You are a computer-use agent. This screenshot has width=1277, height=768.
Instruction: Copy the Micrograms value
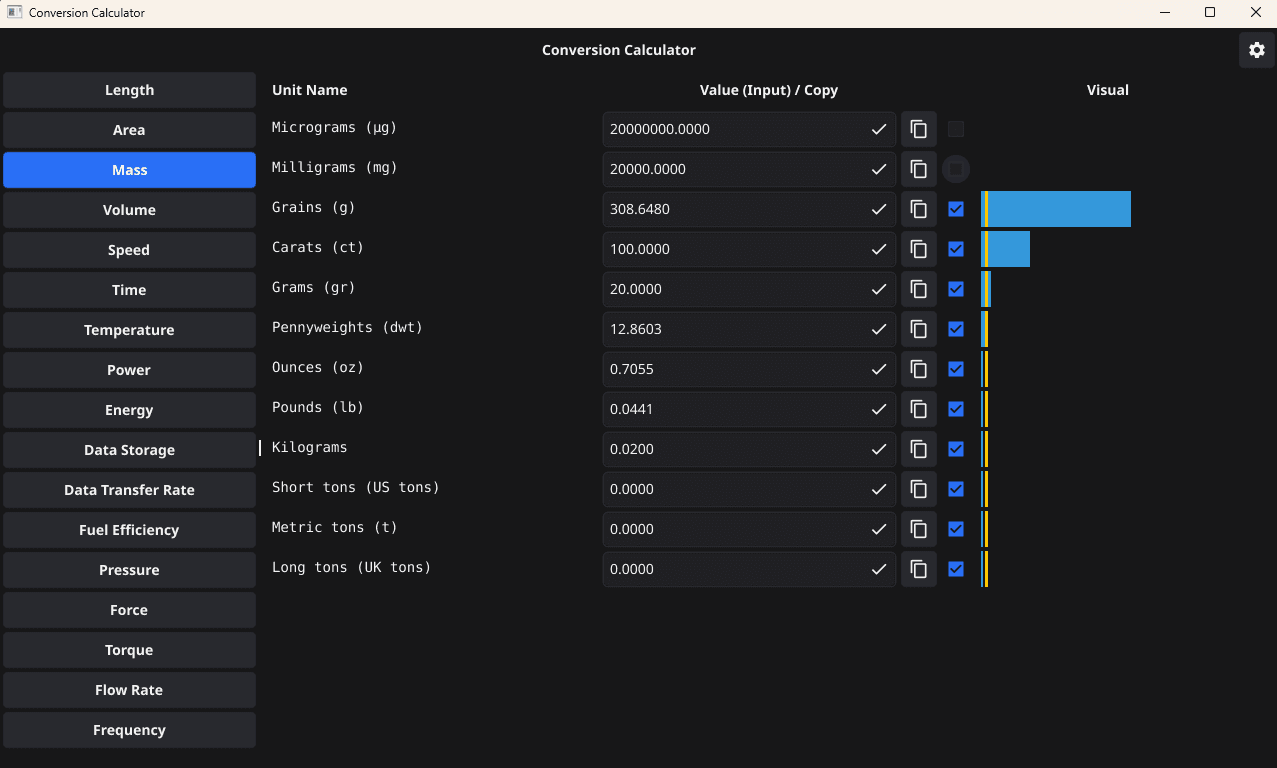click(x=918, y=129)
